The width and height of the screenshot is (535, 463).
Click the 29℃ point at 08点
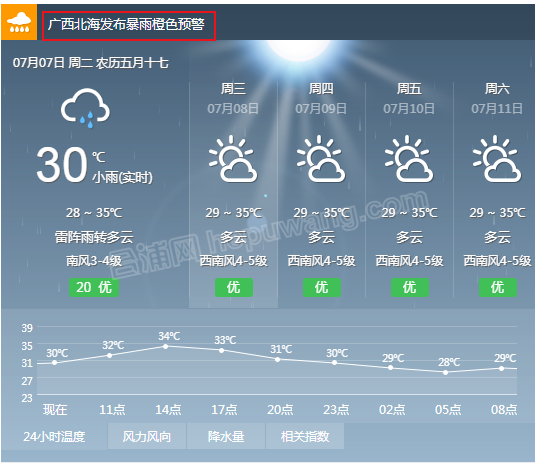(502, 368)
